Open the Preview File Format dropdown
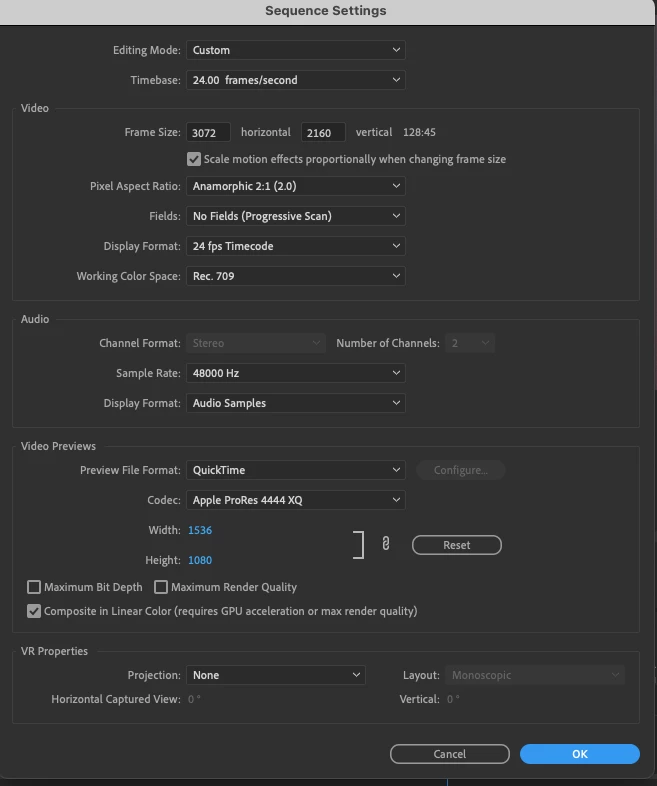657x786 pixels. click(296, 470)
